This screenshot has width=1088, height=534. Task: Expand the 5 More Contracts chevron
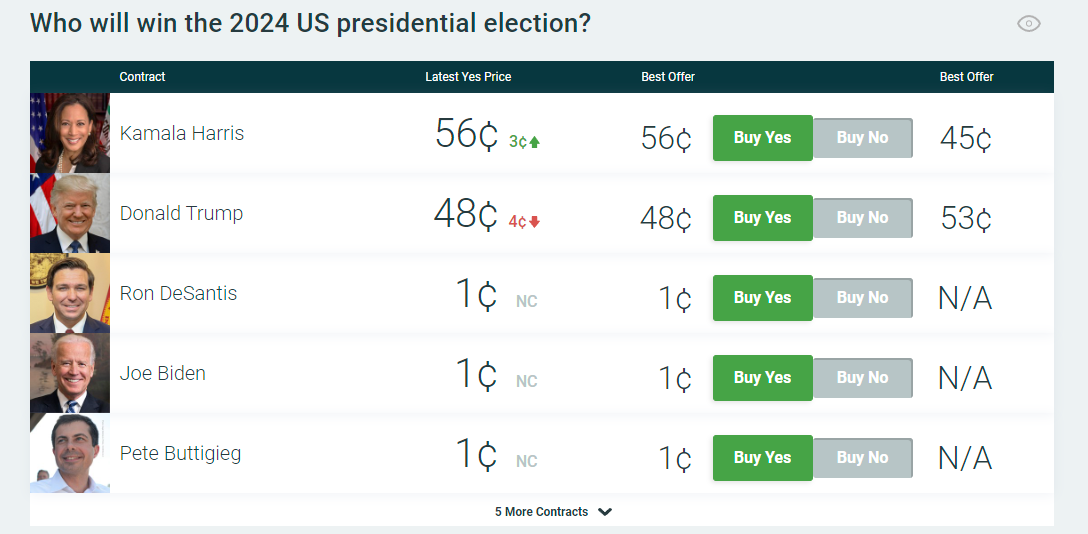(605, 512)
